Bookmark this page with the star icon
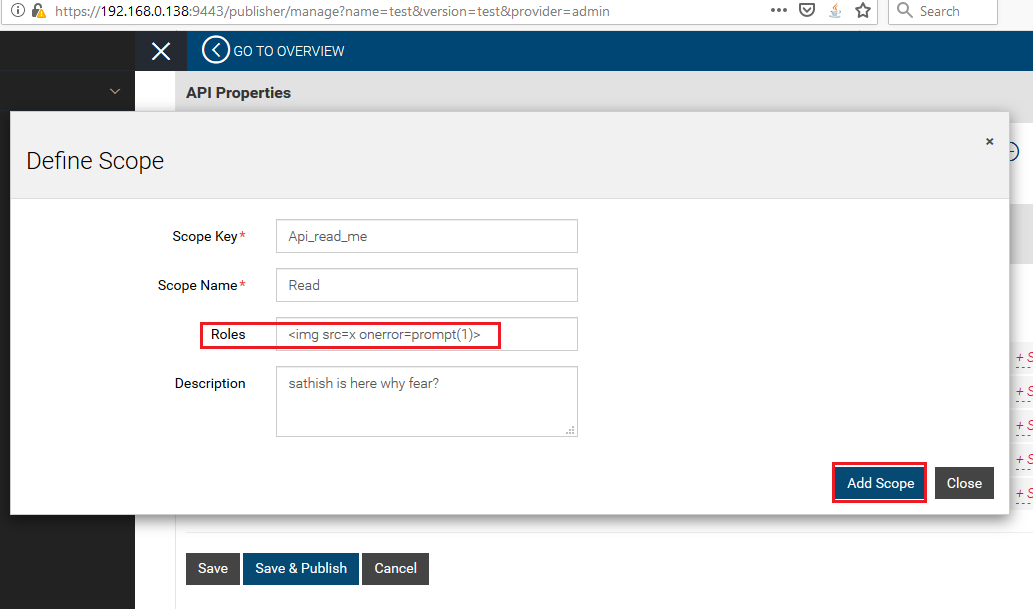The height and width of the screenshot is (609, 1033). click(863, 11)
